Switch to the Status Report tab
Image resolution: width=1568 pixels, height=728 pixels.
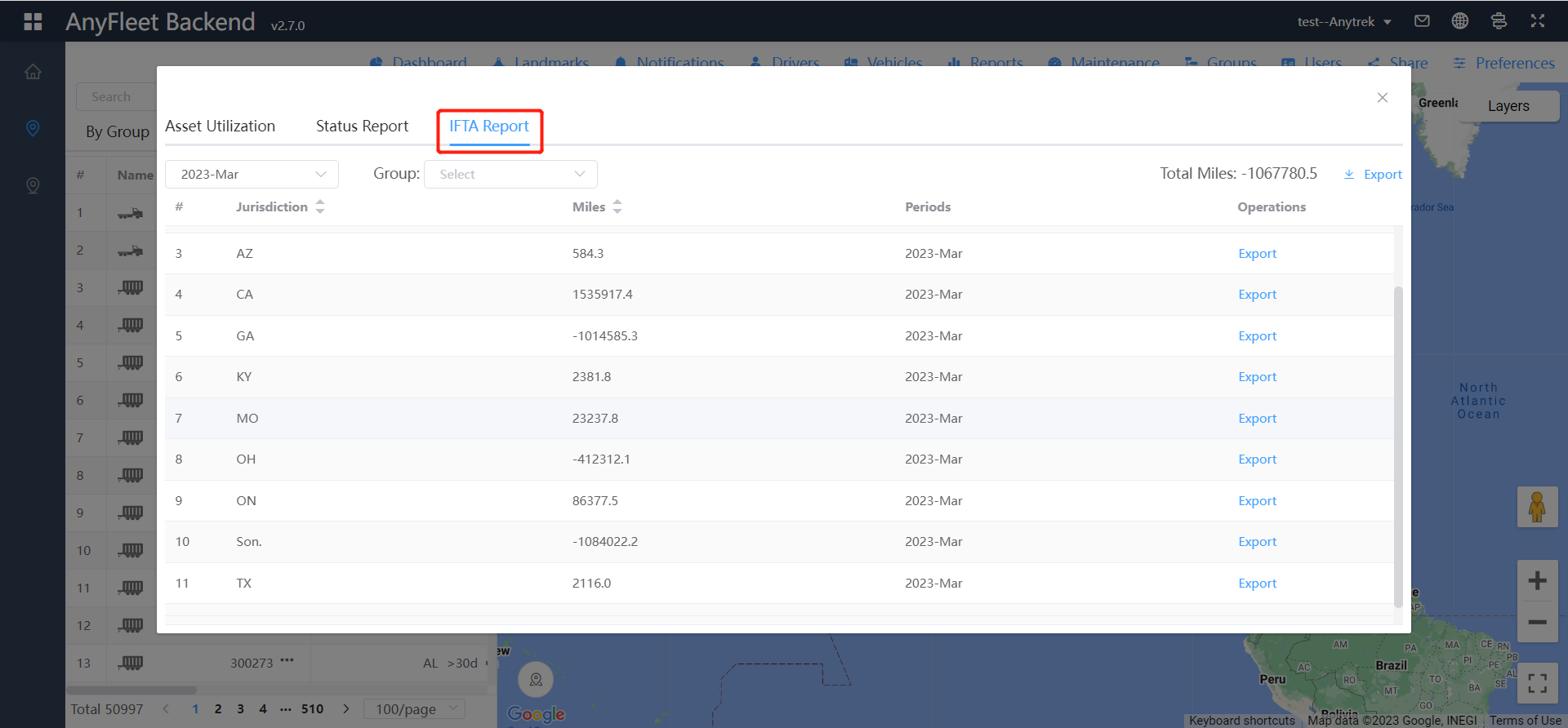pos(362,127)
